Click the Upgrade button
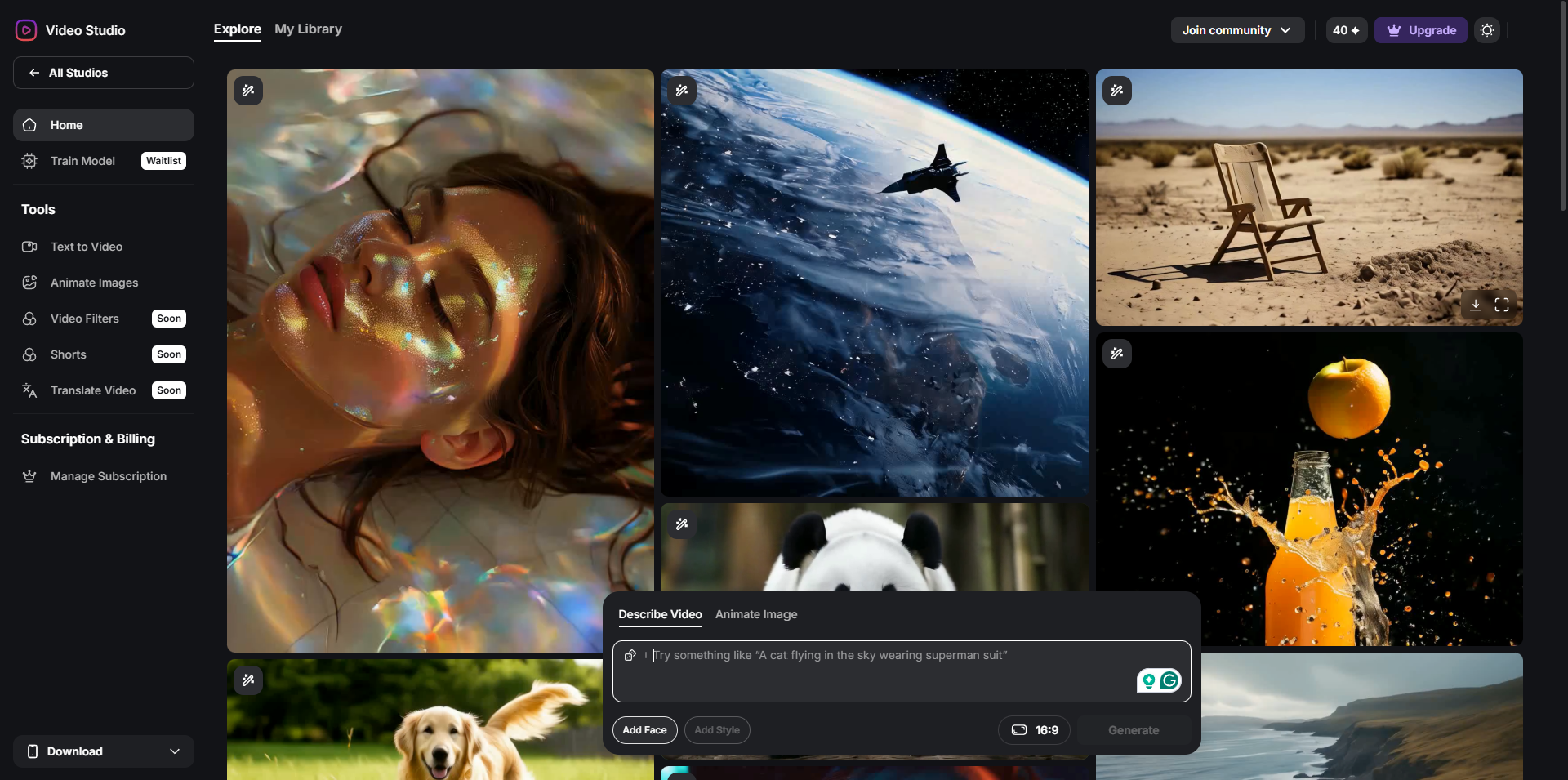 [1420, 30]
